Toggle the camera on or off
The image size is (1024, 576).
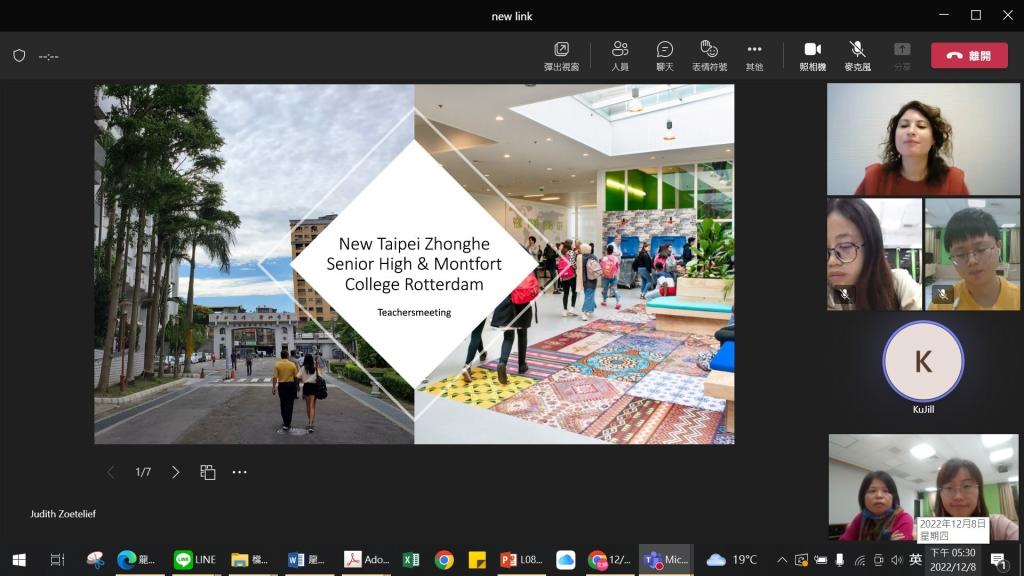click(x=812, y=56)
